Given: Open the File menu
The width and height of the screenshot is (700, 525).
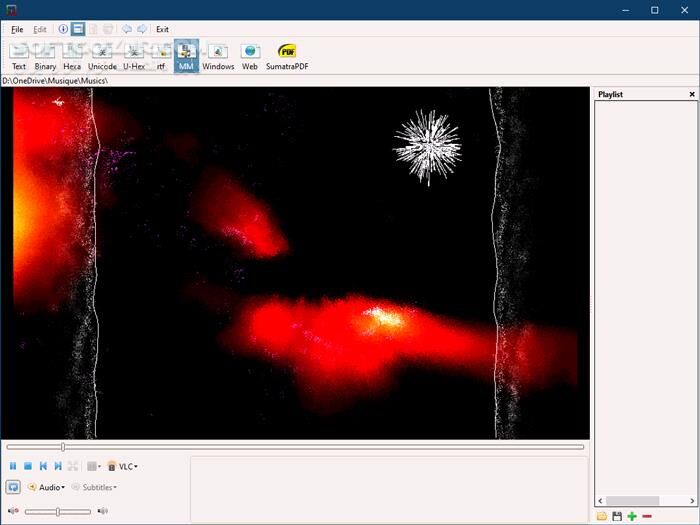Looking at the screenshot, I should click(17, 29).
